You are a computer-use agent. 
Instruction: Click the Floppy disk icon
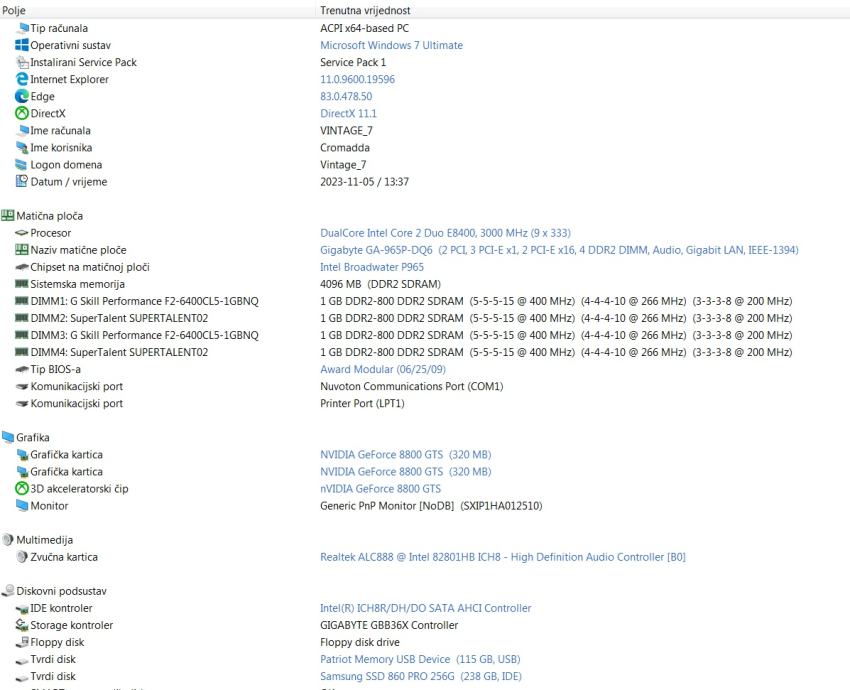22,642
